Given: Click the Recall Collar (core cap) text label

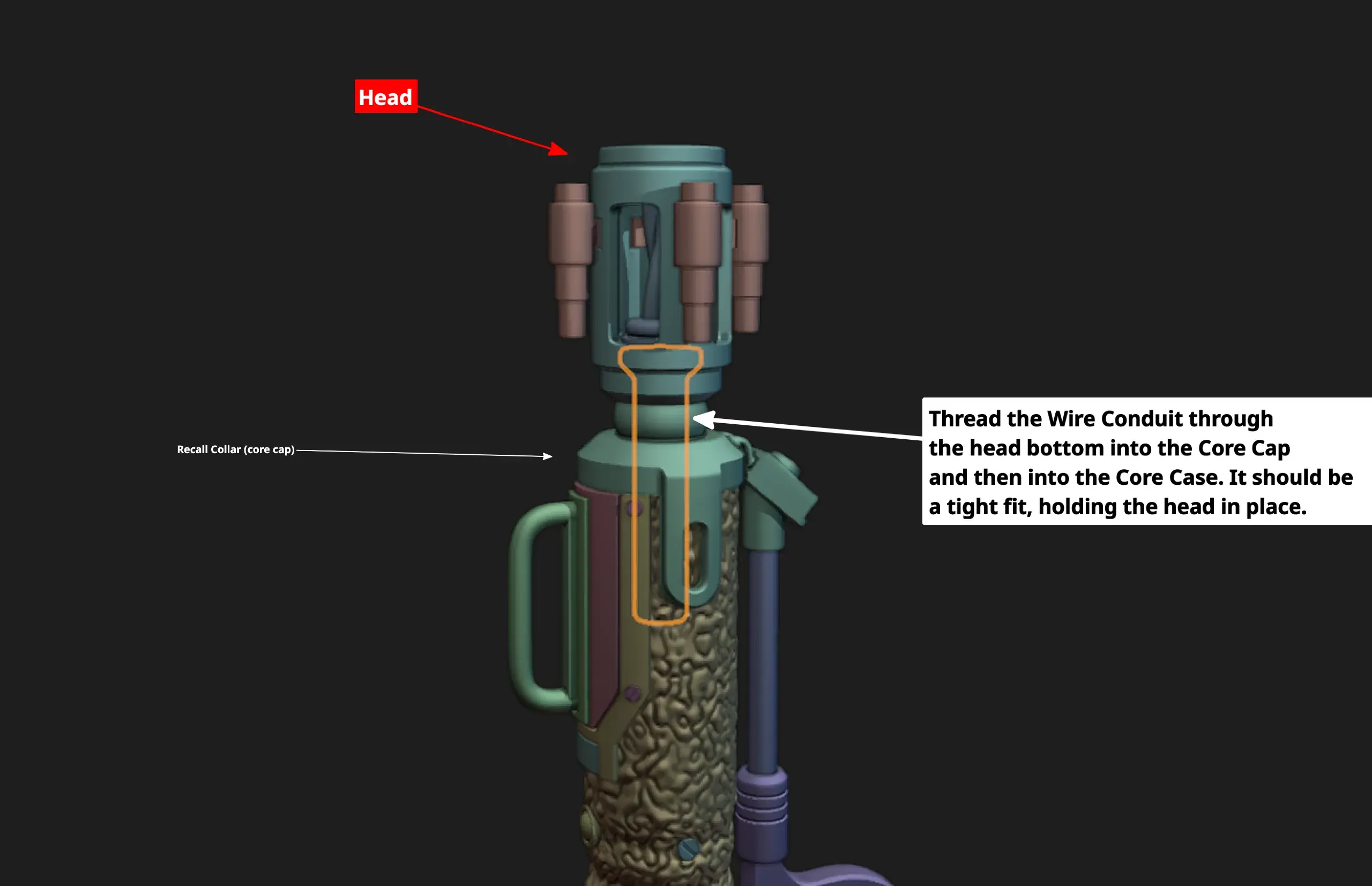Looking at the screenshot, I should tap(235, 449).
